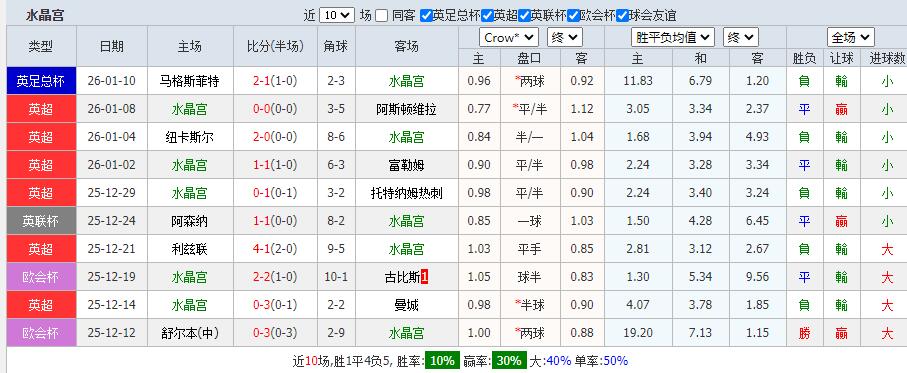Click the green 30% cover rate badge
Image resolution: width=907 pixels, height=373 pixels.
pyautogui.click(x=510, y=361)
